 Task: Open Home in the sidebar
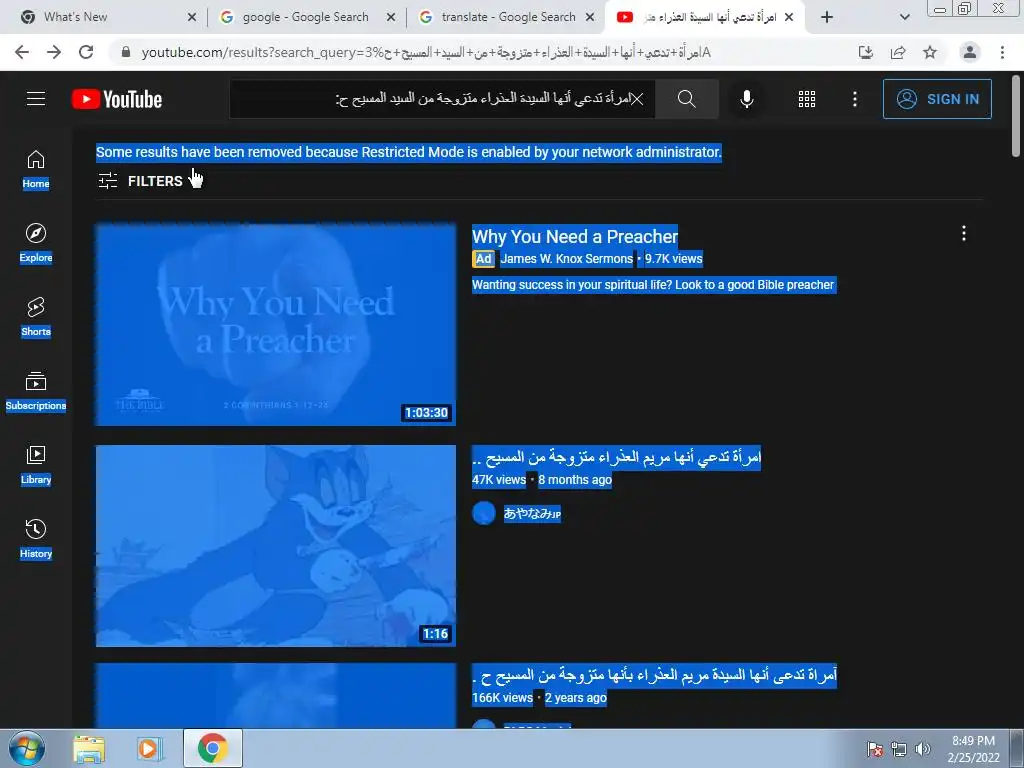36,169
